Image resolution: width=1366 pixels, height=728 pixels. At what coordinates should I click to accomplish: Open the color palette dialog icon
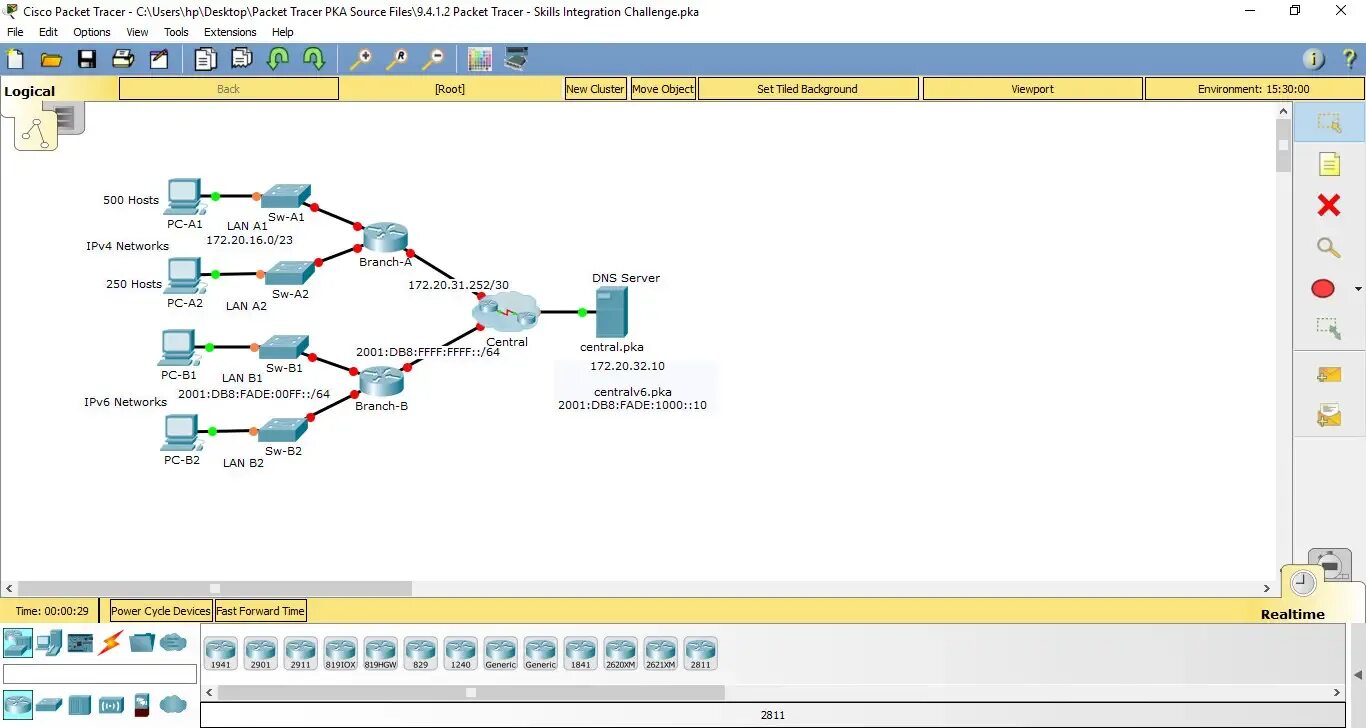[x=479, y=59]
